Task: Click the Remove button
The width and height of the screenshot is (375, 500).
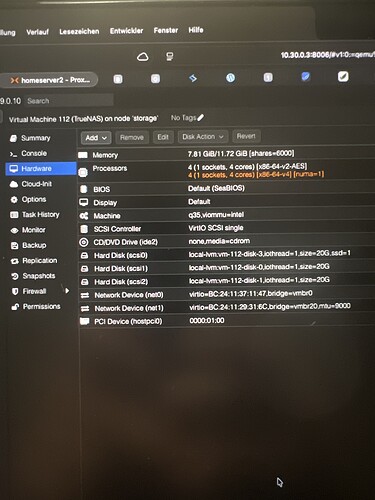Action: 132,137
